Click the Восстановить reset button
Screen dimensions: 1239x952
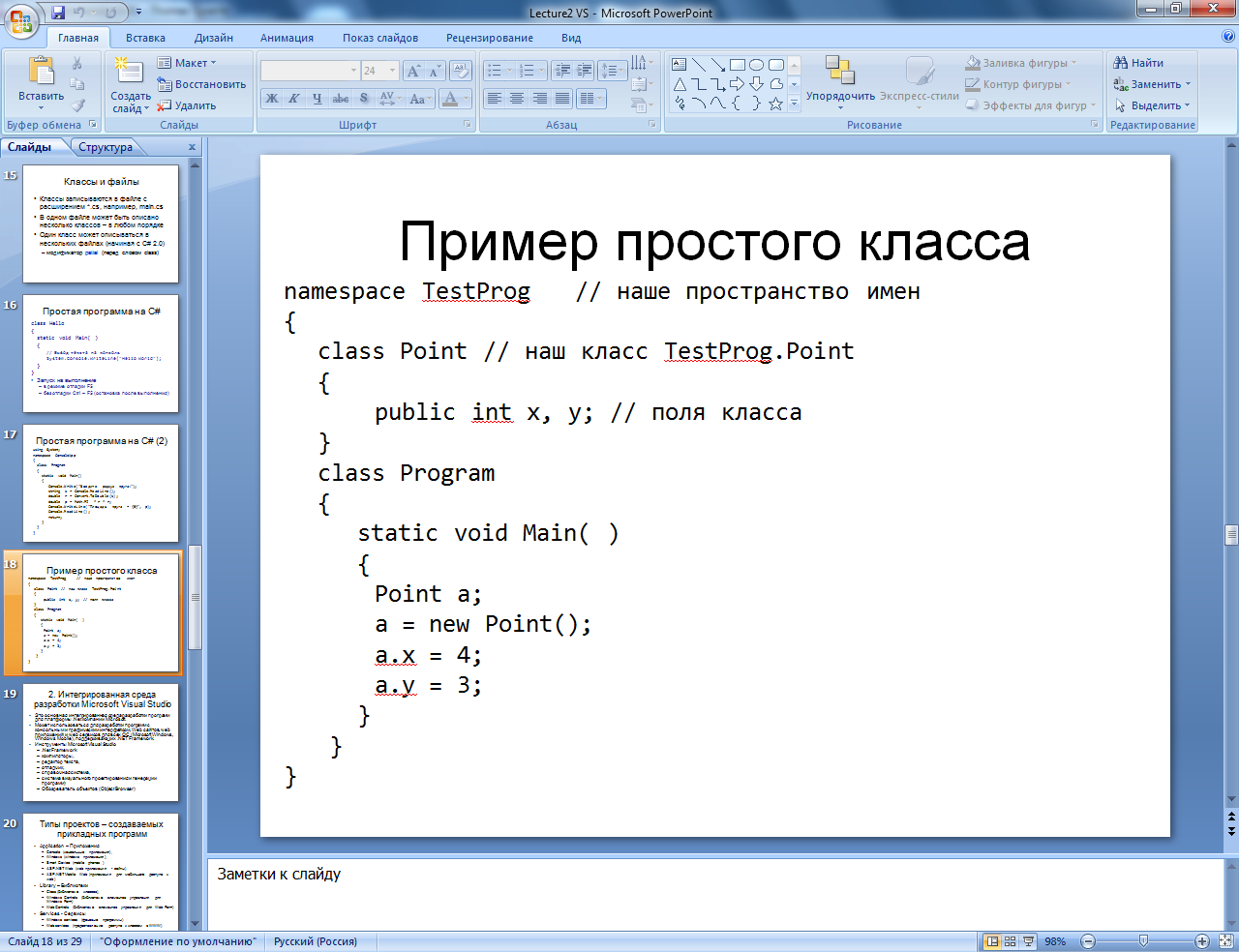tap(201, 84)
